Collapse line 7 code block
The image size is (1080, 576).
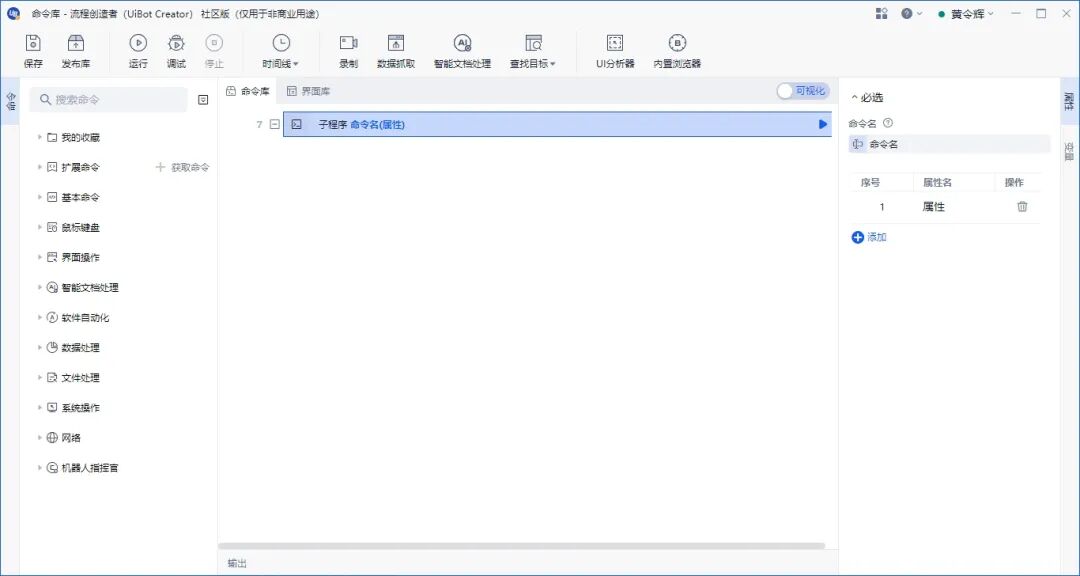pyautogui.click(x=275, y=125)
